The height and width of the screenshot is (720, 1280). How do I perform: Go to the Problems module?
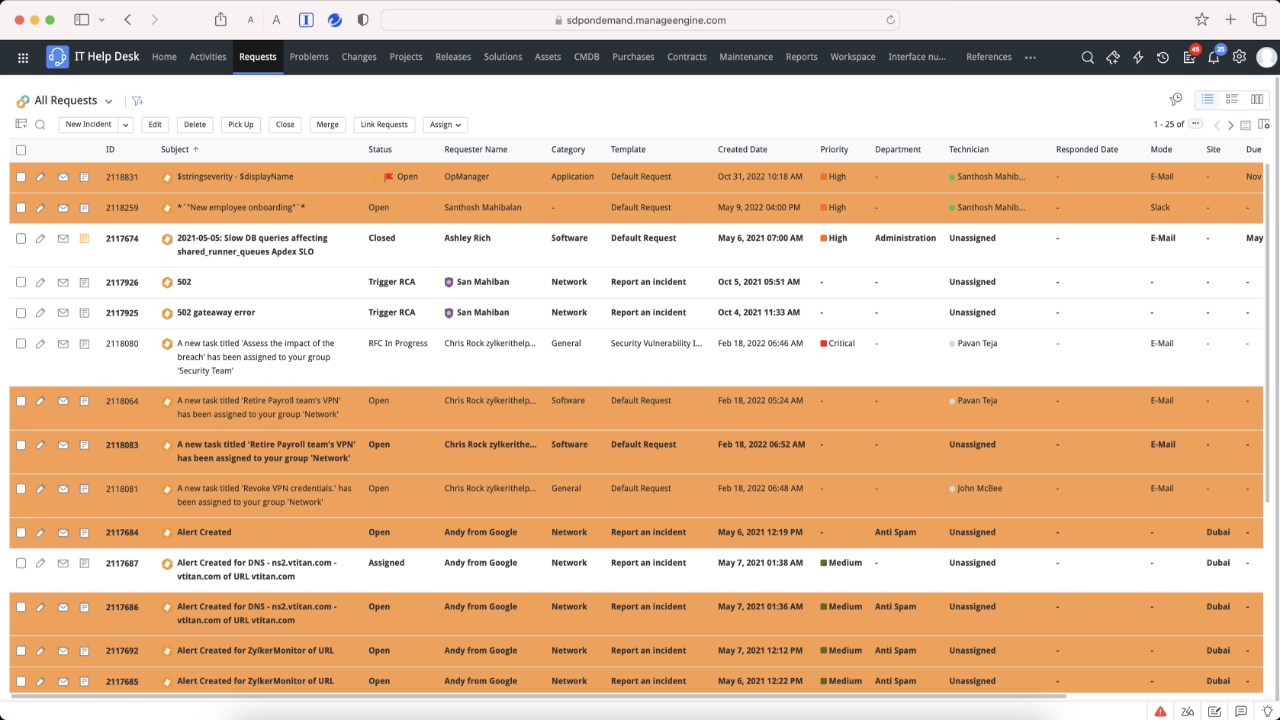click(x=309, y=57)
